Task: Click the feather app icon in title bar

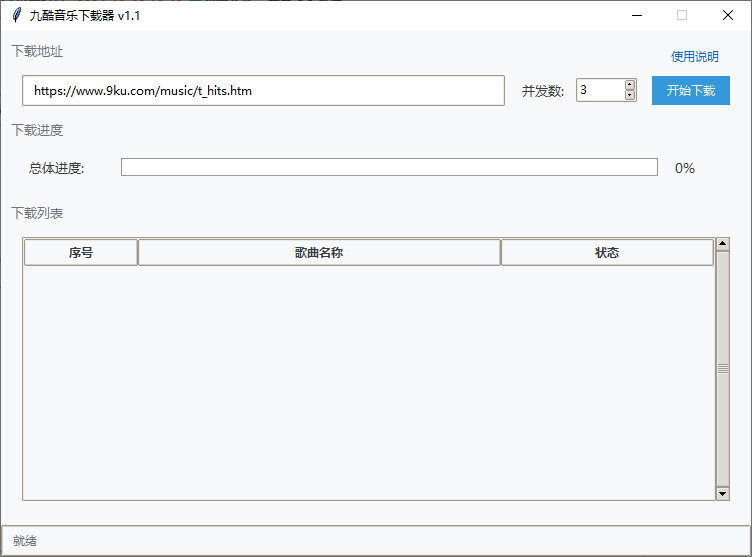Action: tap(17, 15)
